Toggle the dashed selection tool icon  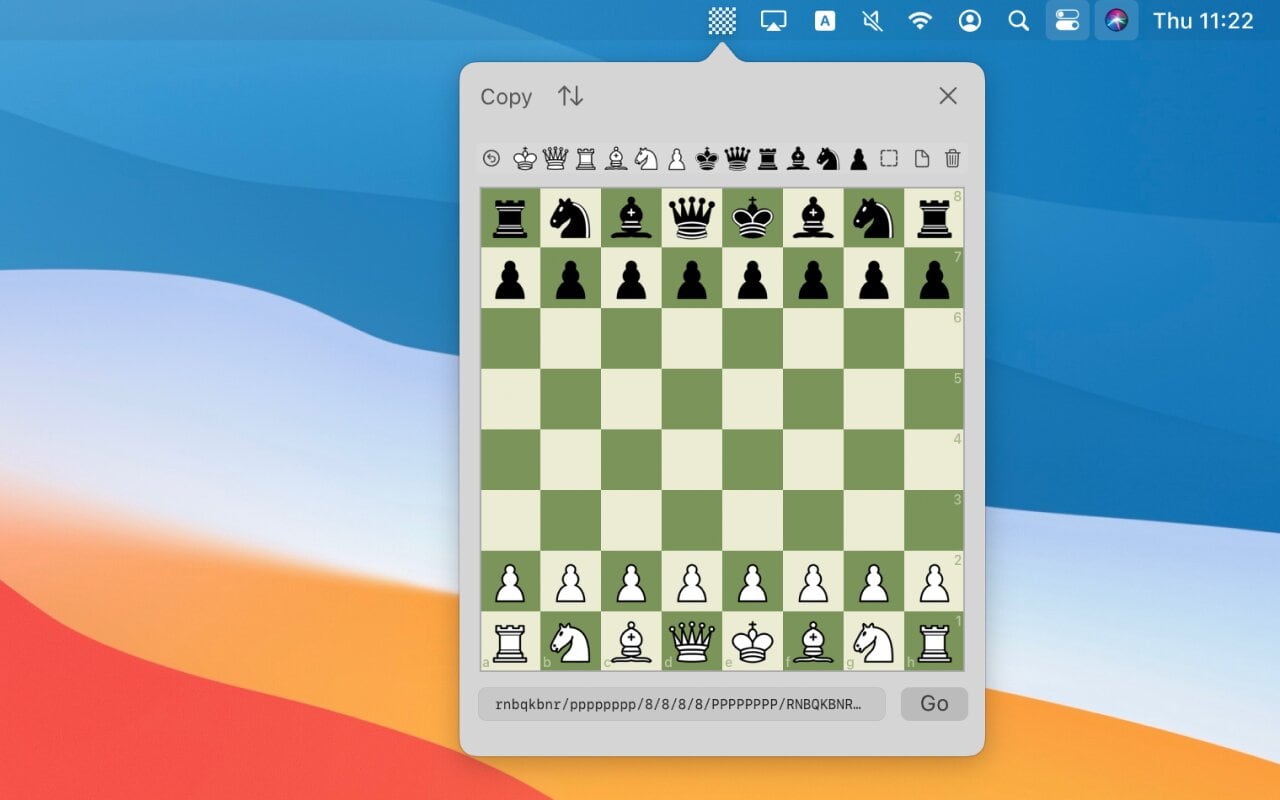click(888, 158)
